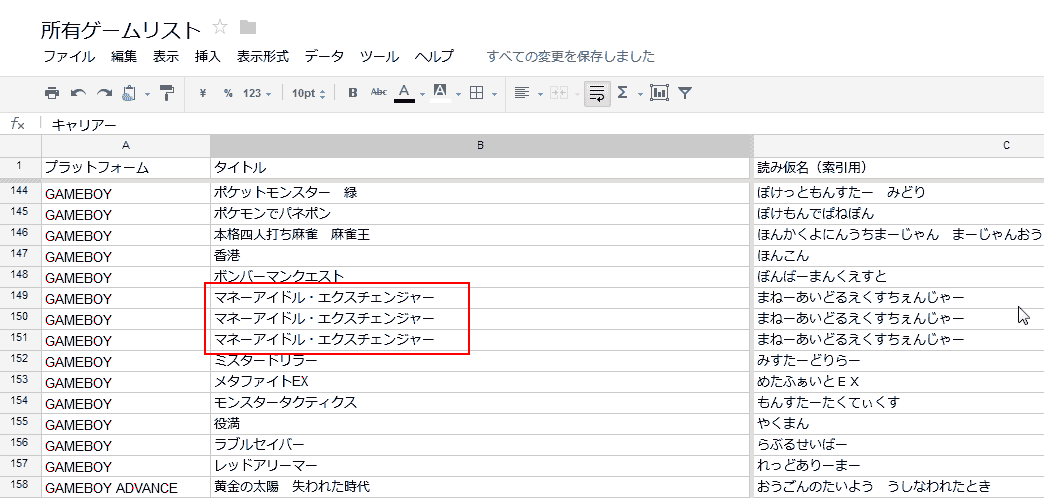Open the 表示 menu
The image size is (1044, 498).
(166, 57)
